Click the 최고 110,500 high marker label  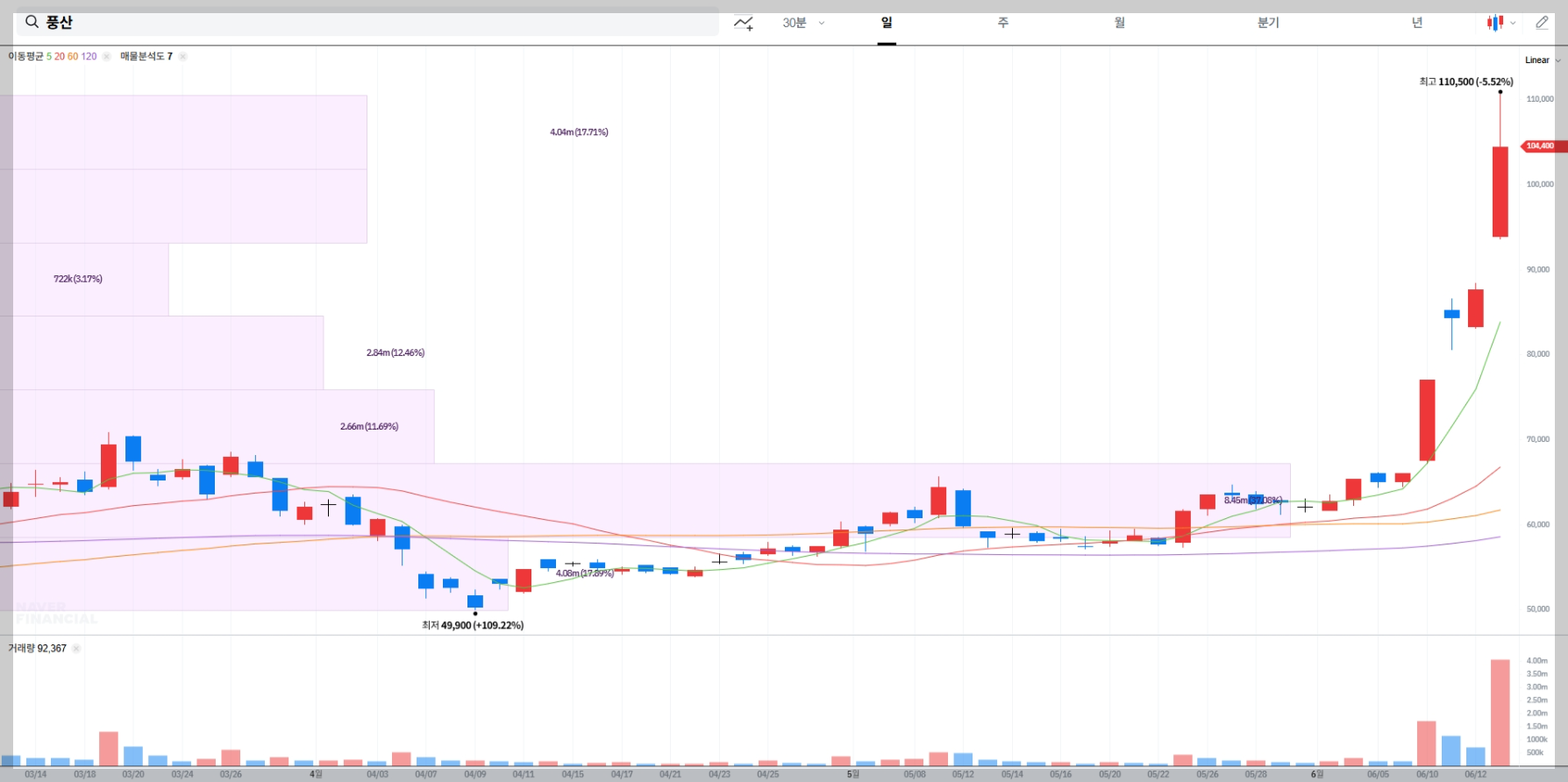click(x=1465, y=82)
